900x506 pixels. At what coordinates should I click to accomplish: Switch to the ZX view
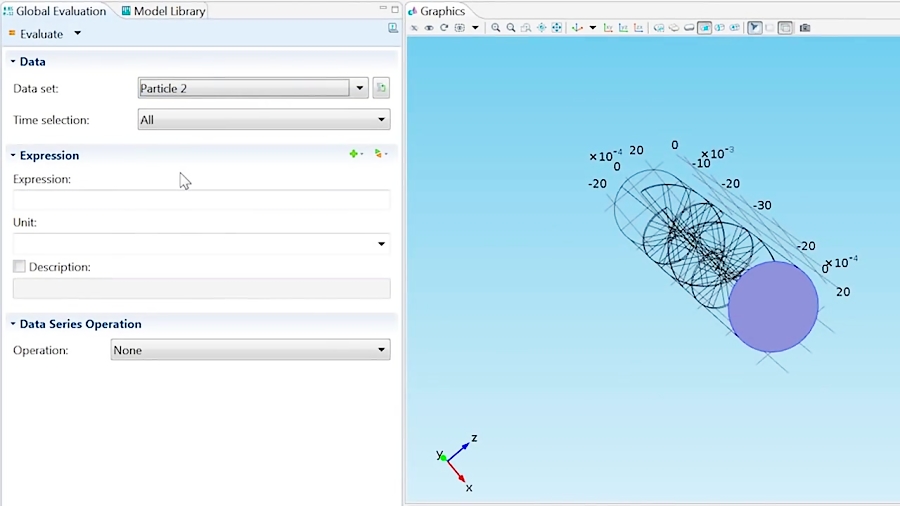click(x=638, y=28)
